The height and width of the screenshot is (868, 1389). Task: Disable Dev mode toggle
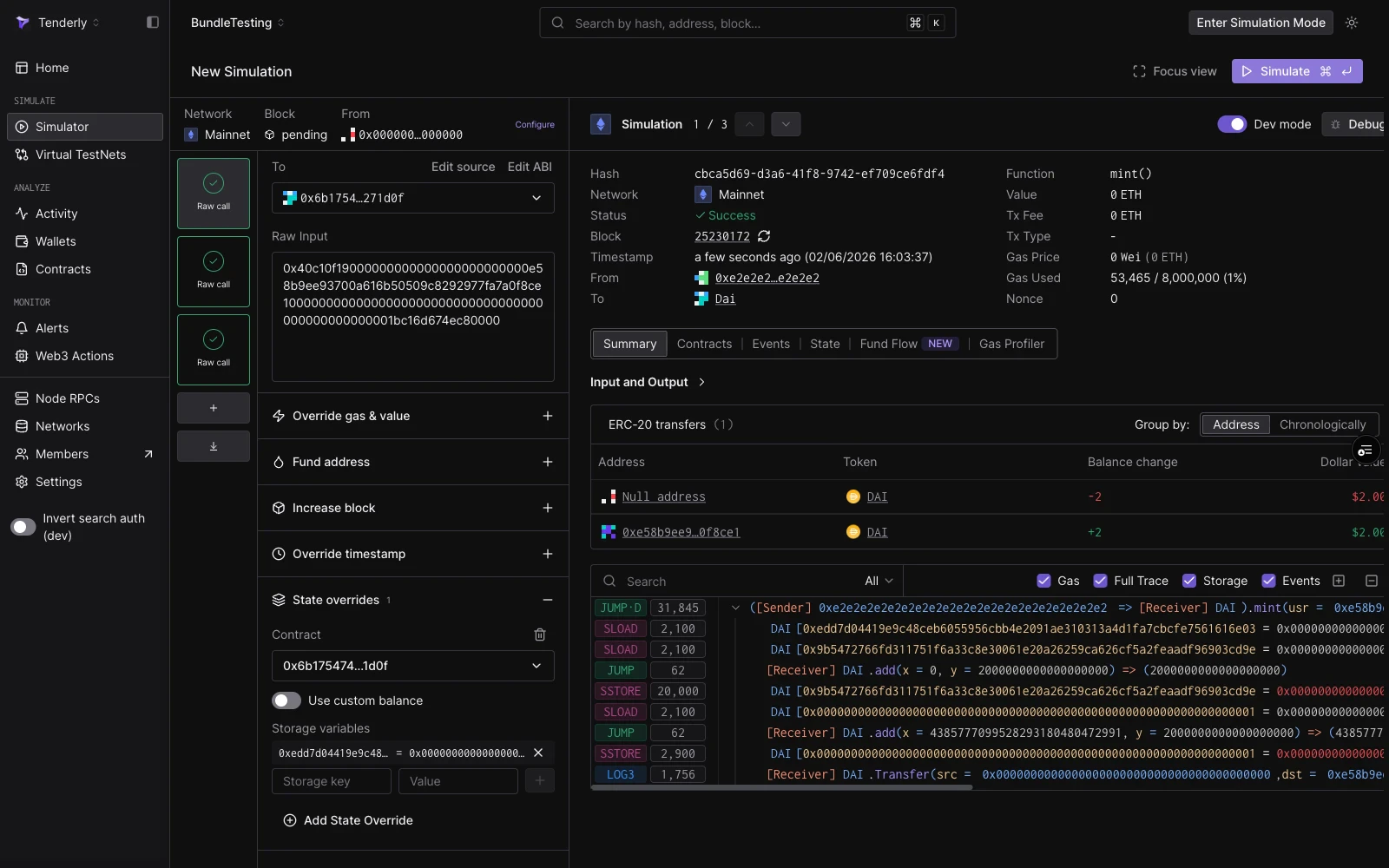tap(1232, 124)
